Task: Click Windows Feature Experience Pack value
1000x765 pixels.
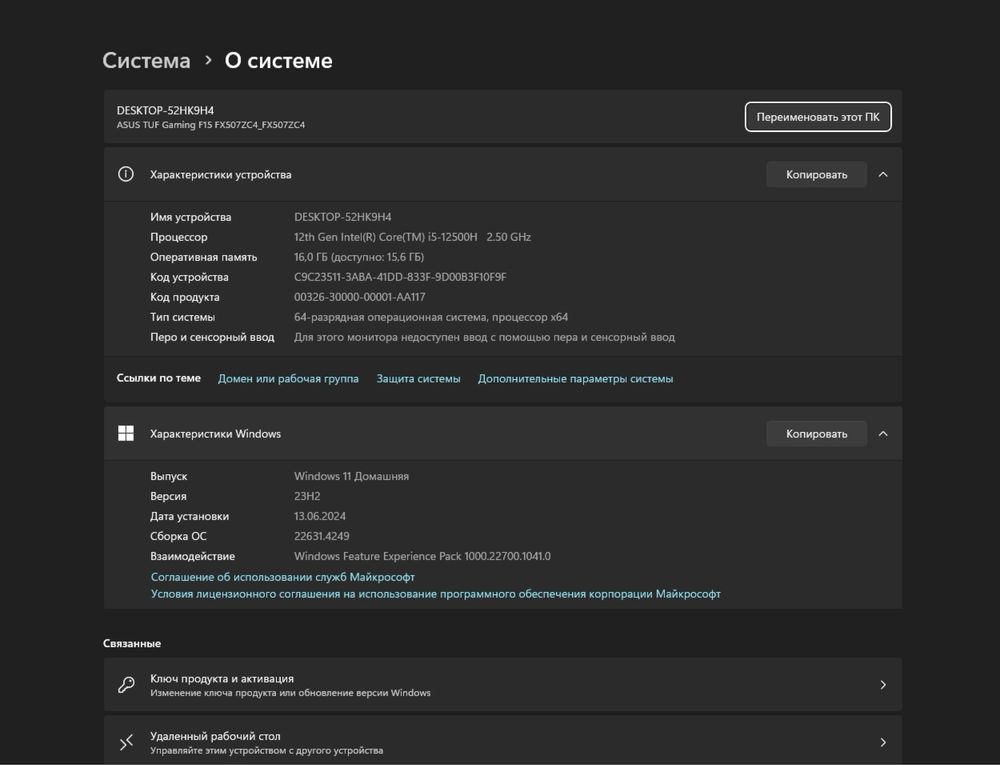Action: [422, 557]
